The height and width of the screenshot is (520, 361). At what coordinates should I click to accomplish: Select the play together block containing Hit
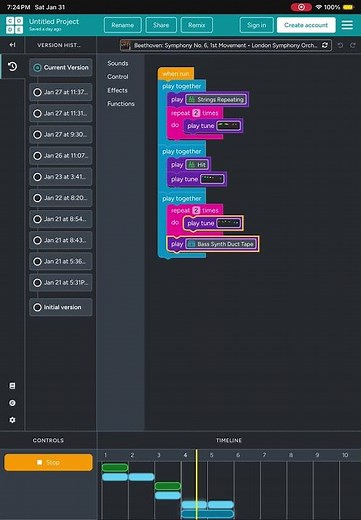pos(182,151)
